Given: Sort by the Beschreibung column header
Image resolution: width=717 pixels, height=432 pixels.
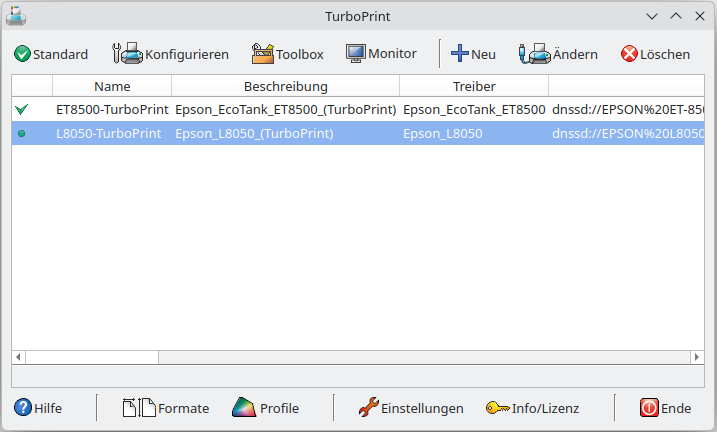Looking at the screenshot, I should pos(286,86).
